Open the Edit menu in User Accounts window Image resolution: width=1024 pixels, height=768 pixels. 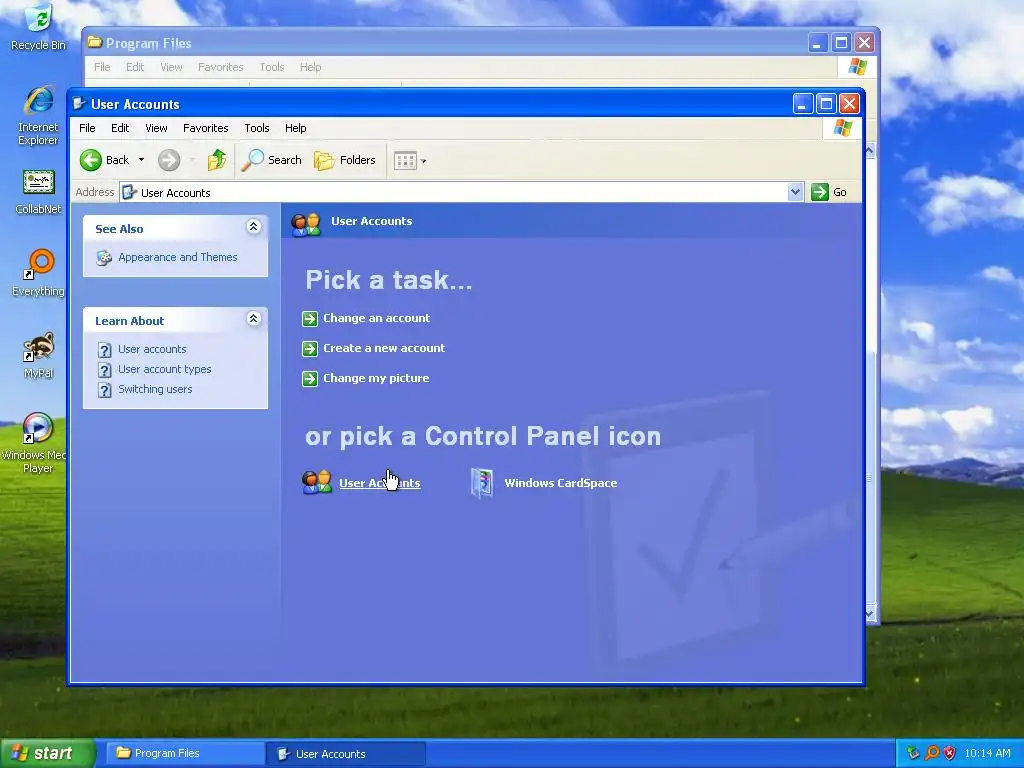(120, 128)
